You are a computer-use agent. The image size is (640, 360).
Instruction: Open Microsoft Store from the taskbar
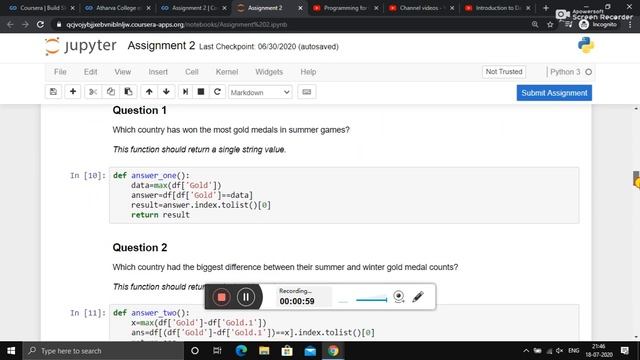tap(287, 351)
